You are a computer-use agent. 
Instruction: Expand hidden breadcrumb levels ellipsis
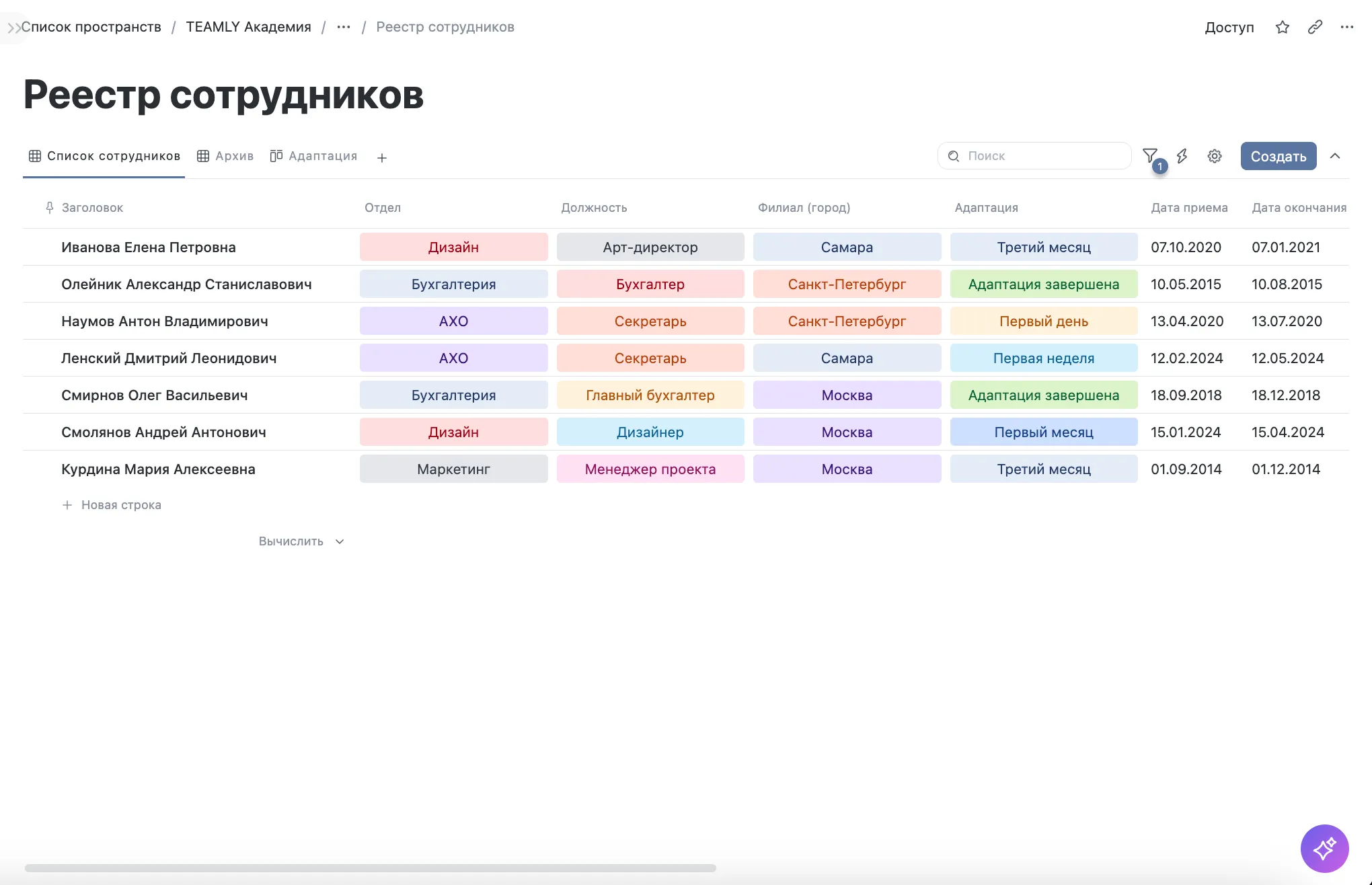tap(344, 27)
